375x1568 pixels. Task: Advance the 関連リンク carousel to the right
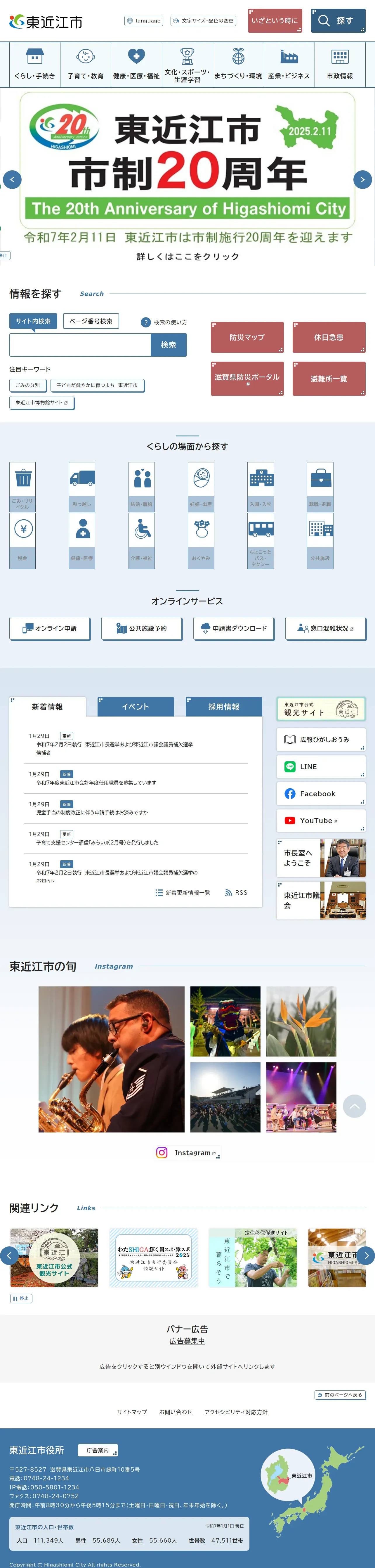click(365, 1256)
